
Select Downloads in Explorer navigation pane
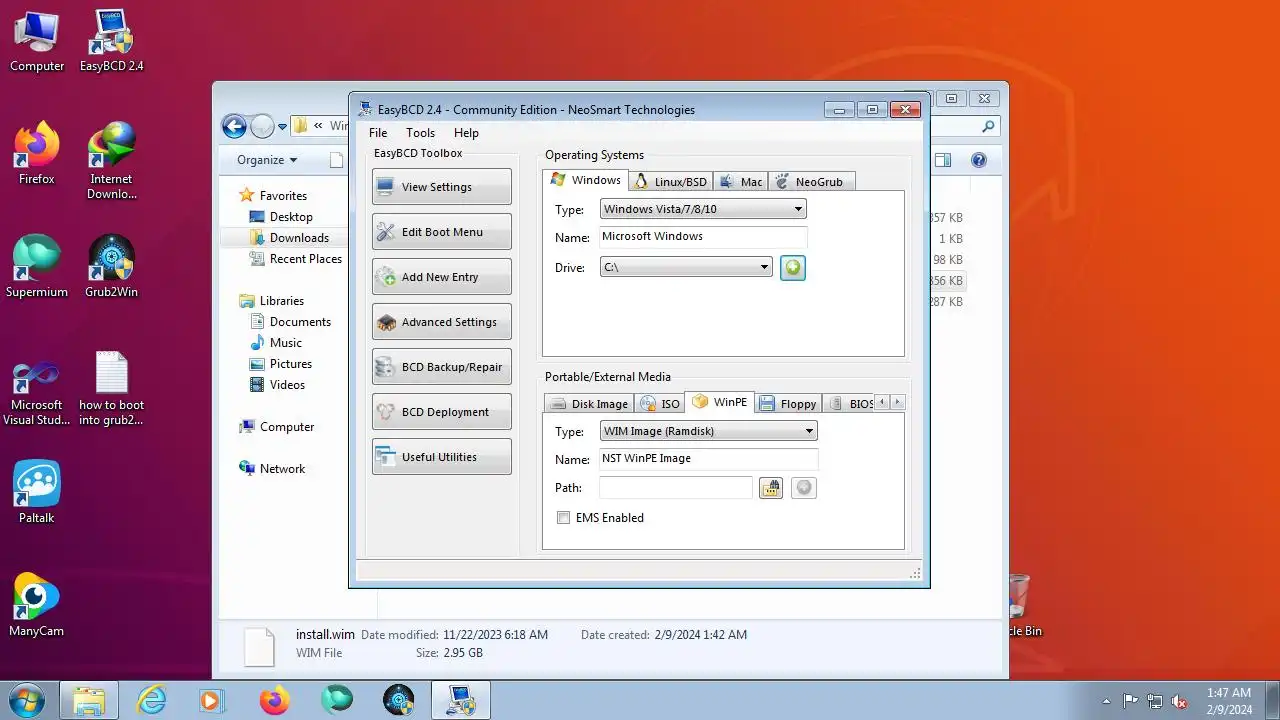(x=299, y=238)
